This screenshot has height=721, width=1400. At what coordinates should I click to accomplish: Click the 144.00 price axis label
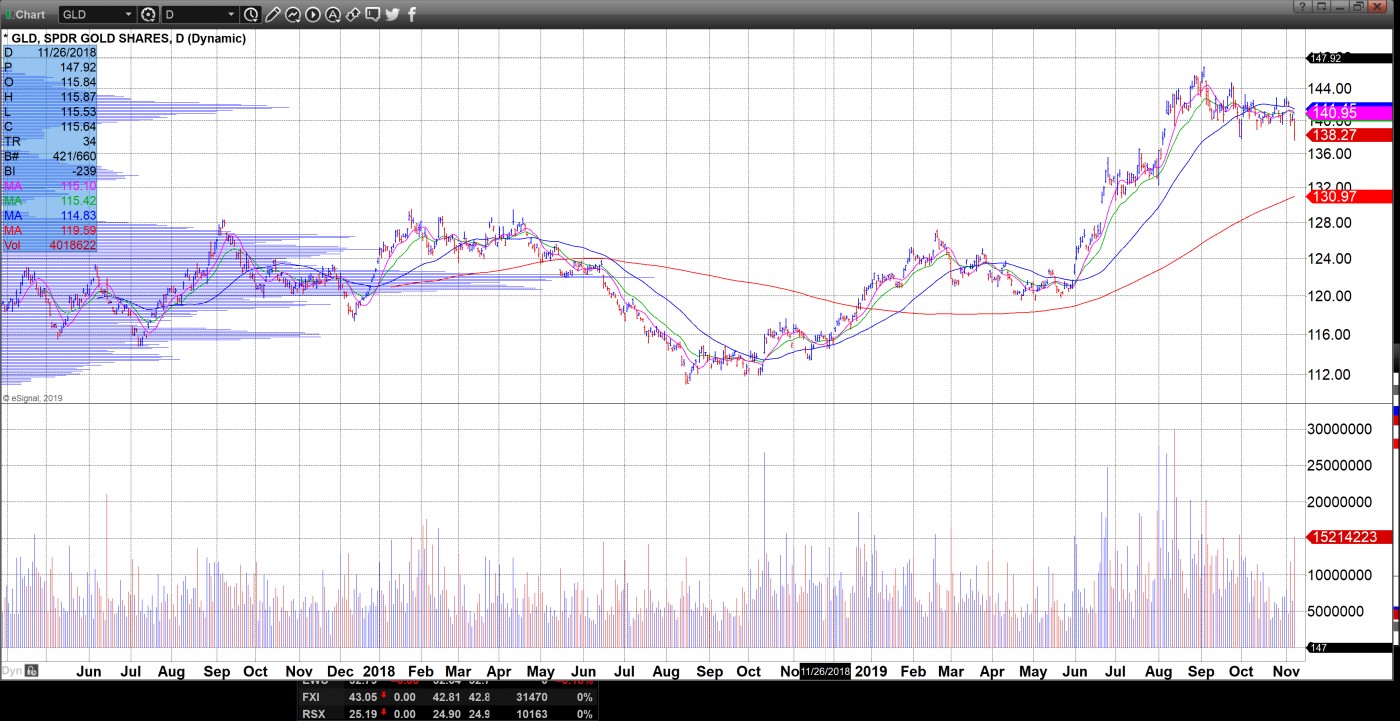1330,89
